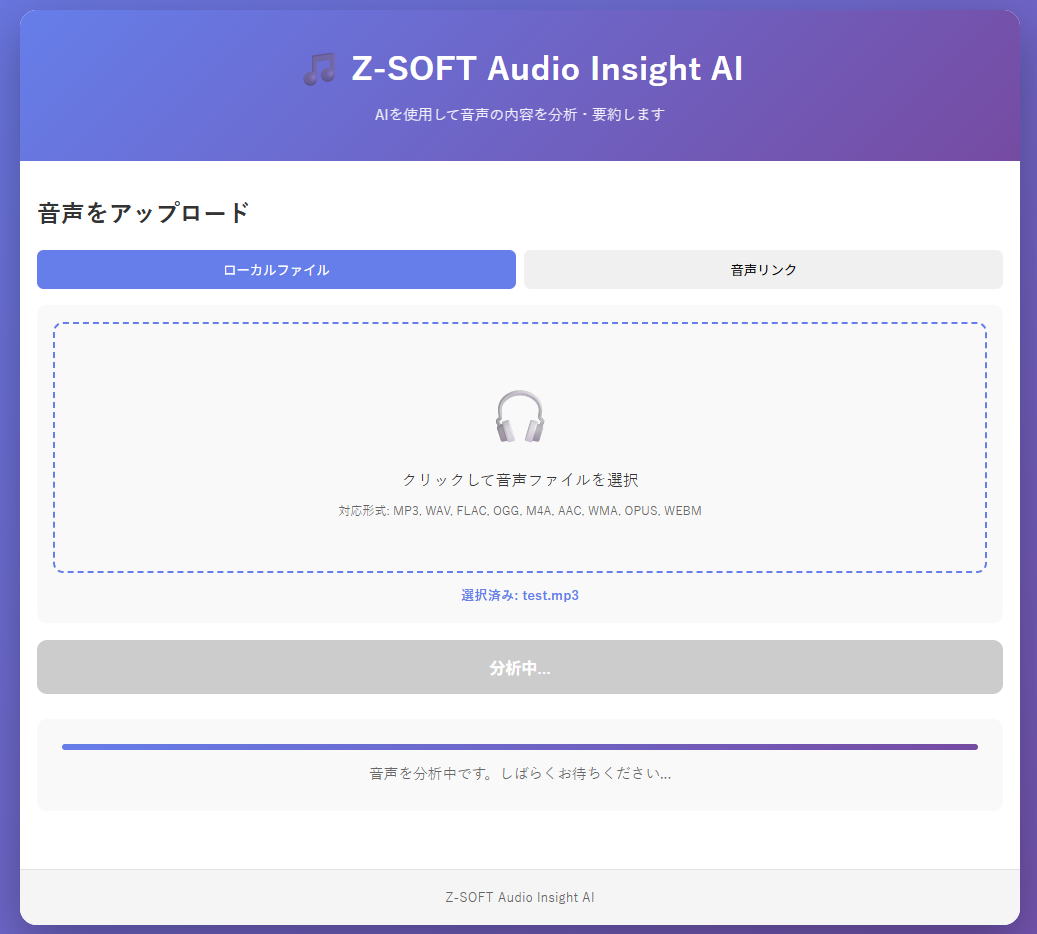
Task: Click the Z-SOFT Audio Insight AI header title
Action: [547, 70]
